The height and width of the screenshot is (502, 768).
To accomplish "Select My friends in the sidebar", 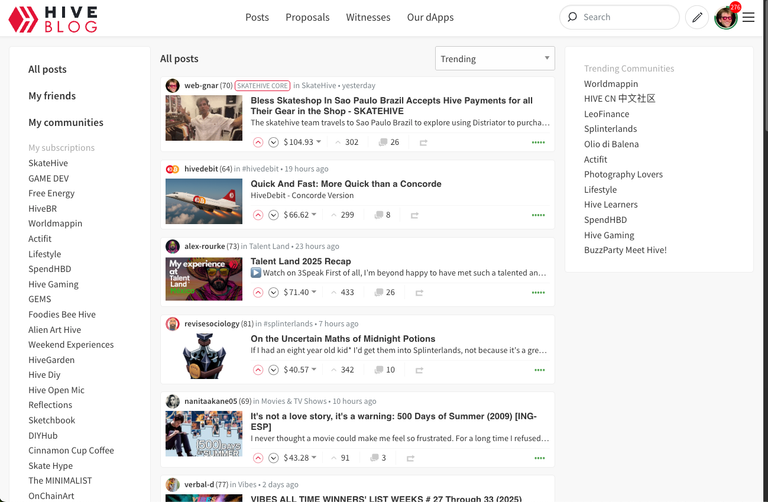I will pyautogui.click(x=52, y=96).
